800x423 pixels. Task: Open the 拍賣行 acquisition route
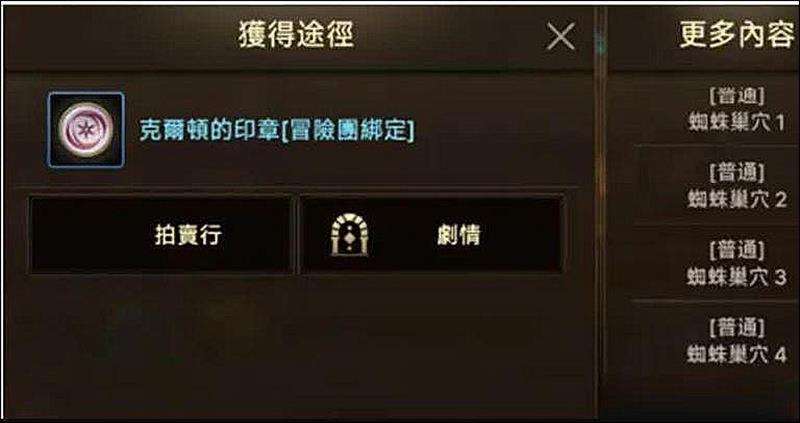click(161, 235)
